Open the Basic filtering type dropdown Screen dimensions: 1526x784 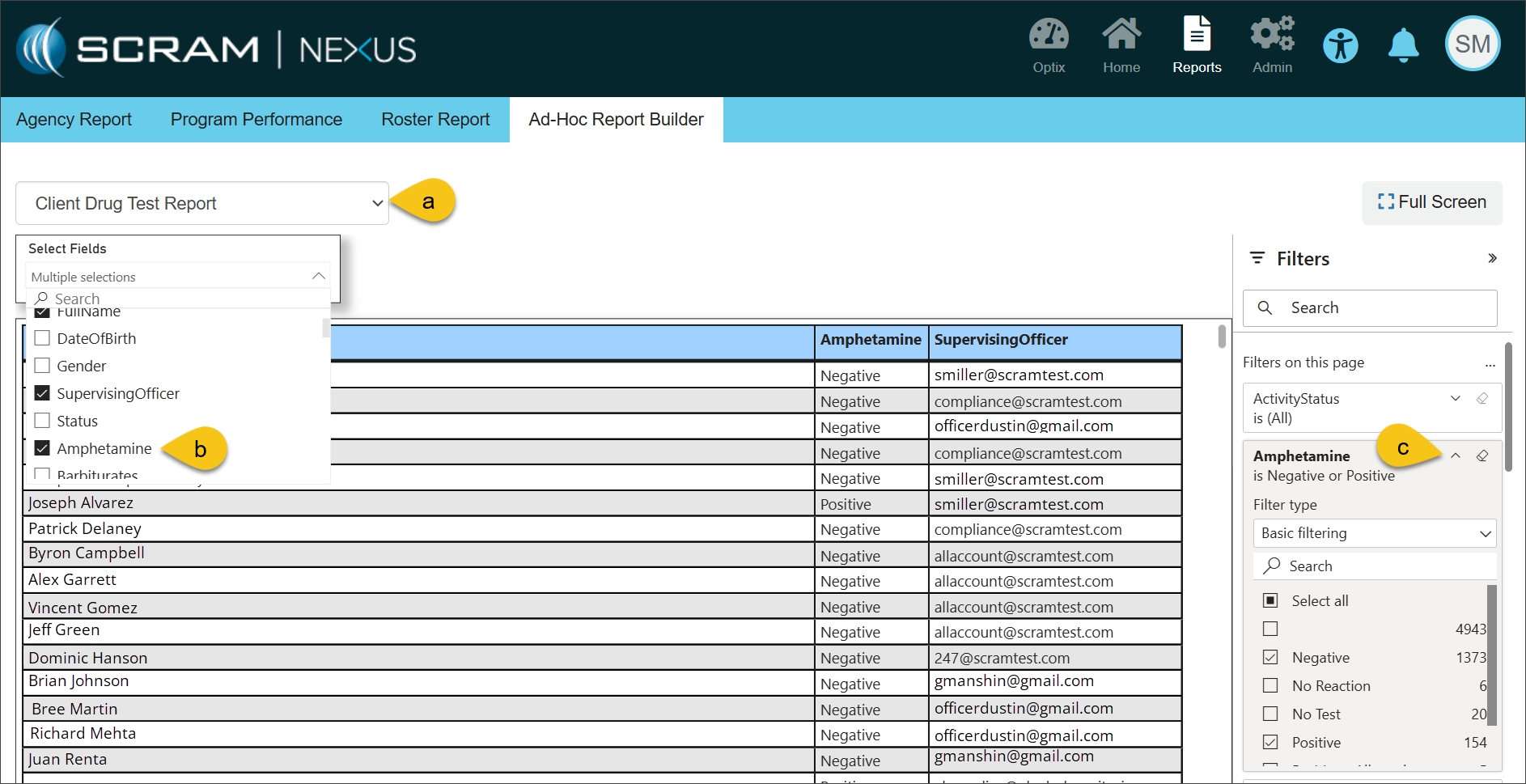click(1373, 533)
